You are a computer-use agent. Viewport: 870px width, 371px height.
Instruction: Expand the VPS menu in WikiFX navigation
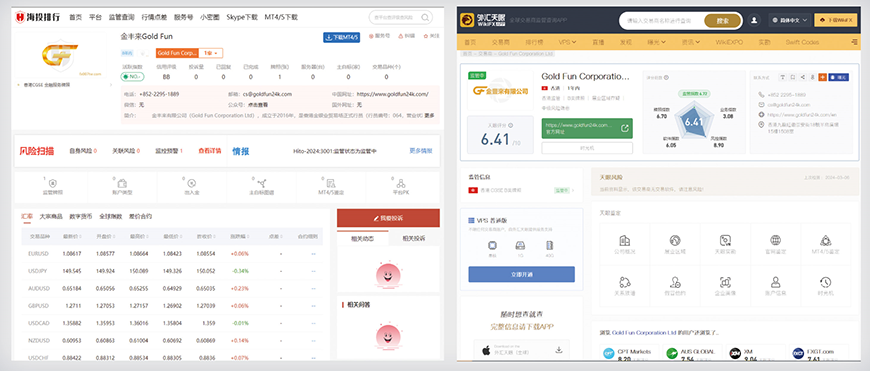pyautogui.click(x=568, y=42)
